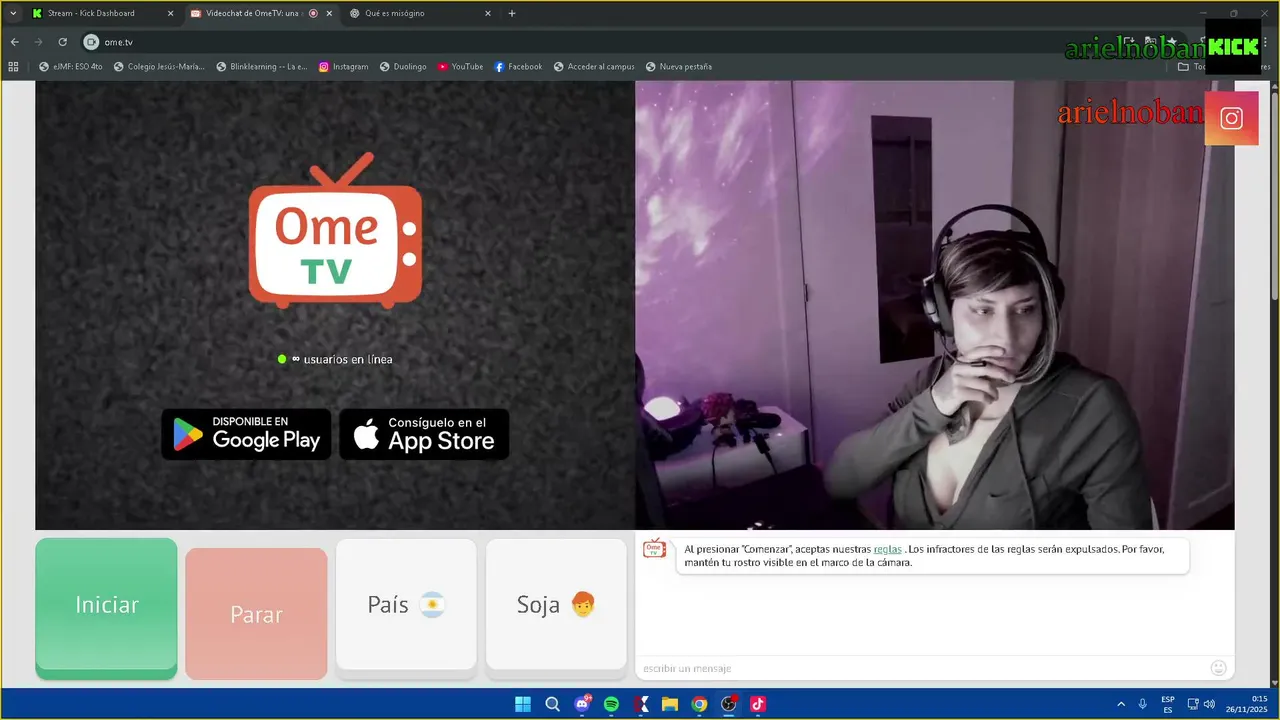Open the Blinklearning bookmark
The height and width of the screenshot is (720, 1280).
(262, 67)
